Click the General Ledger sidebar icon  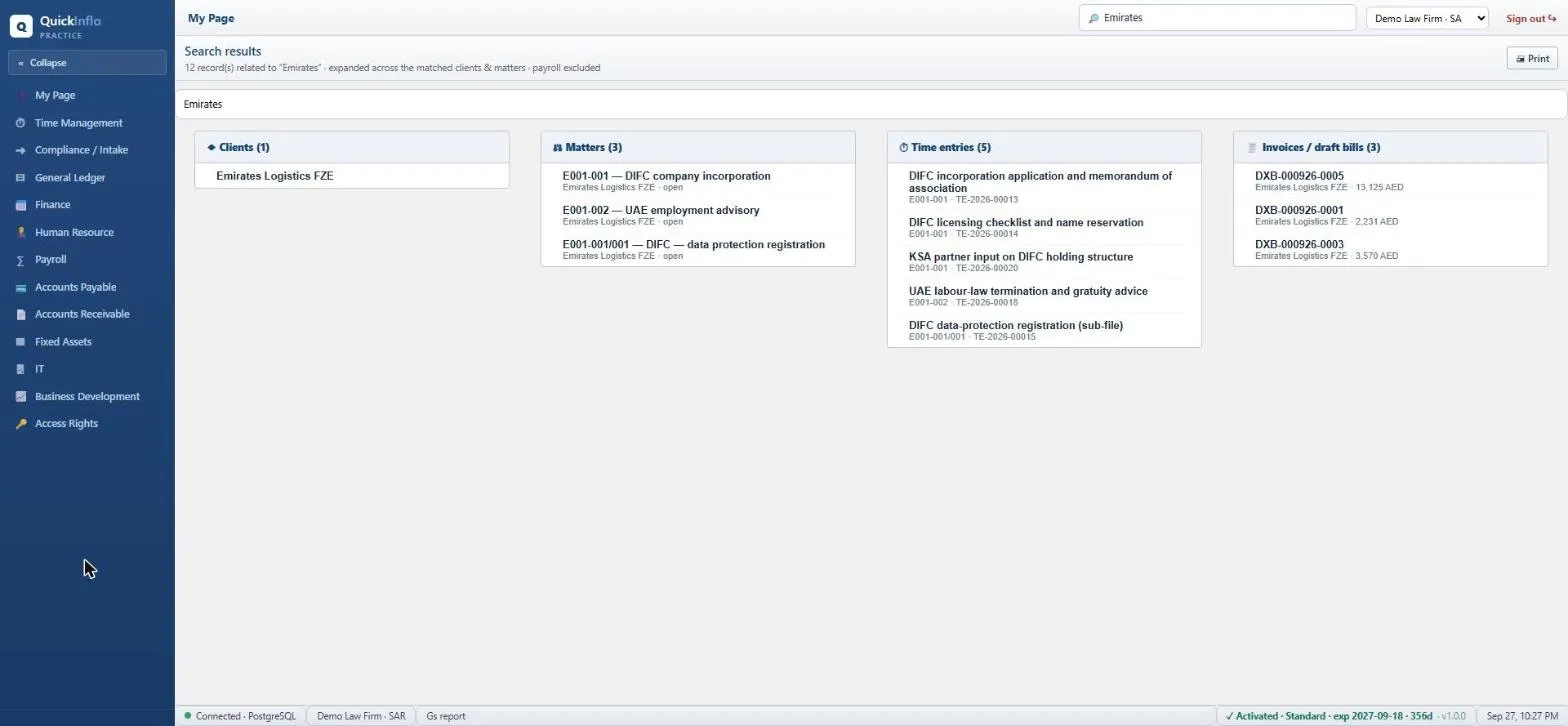click(20, 178)
